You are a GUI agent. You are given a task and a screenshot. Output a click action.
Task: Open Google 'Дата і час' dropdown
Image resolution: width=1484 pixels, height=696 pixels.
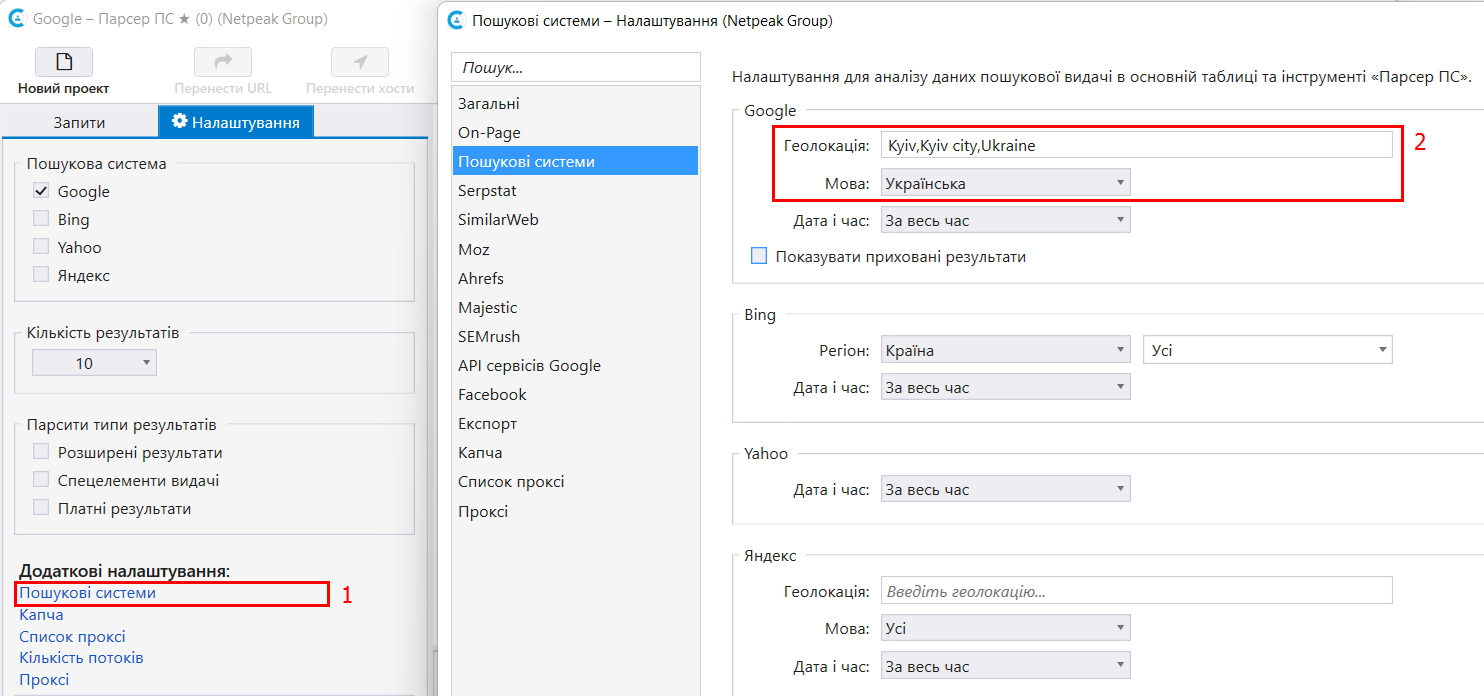(1005, 220)
